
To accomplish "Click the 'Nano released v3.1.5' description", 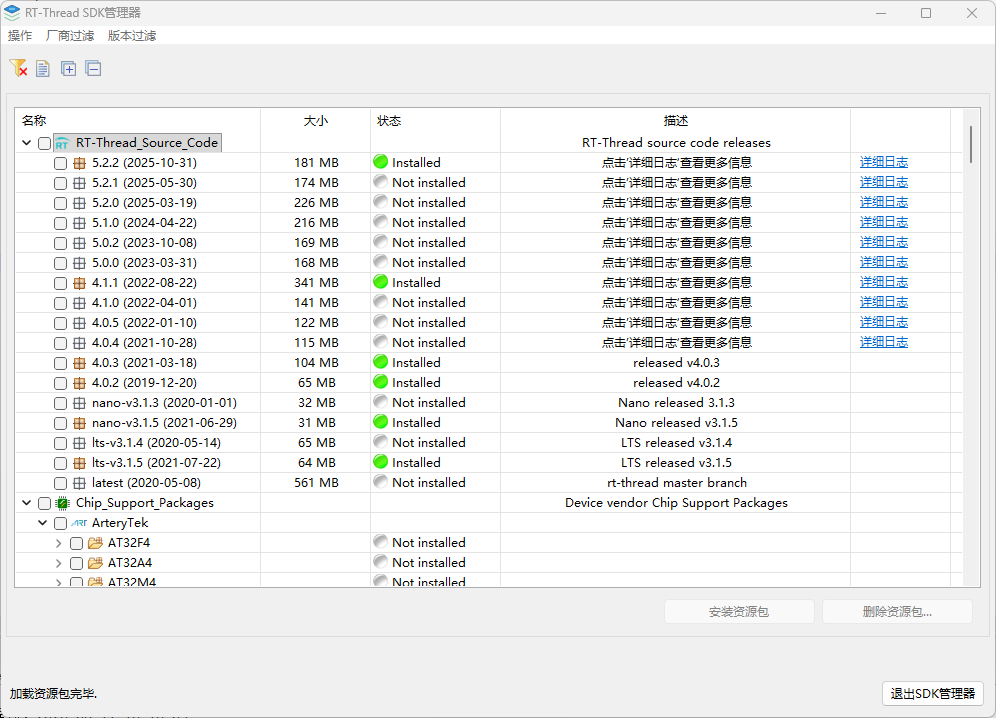I will pos(676,423).
